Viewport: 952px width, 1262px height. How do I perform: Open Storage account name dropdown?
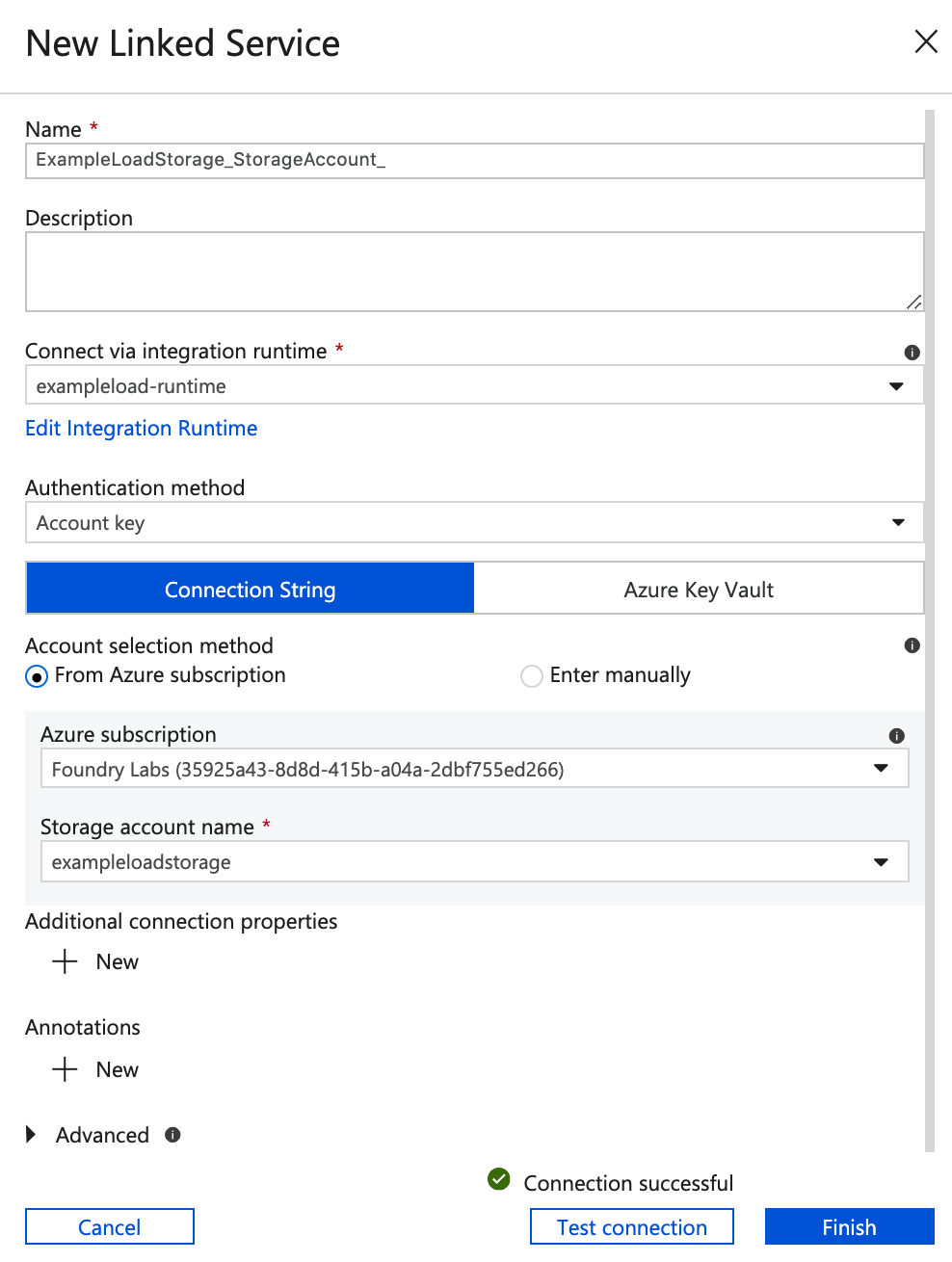point(880,862)
